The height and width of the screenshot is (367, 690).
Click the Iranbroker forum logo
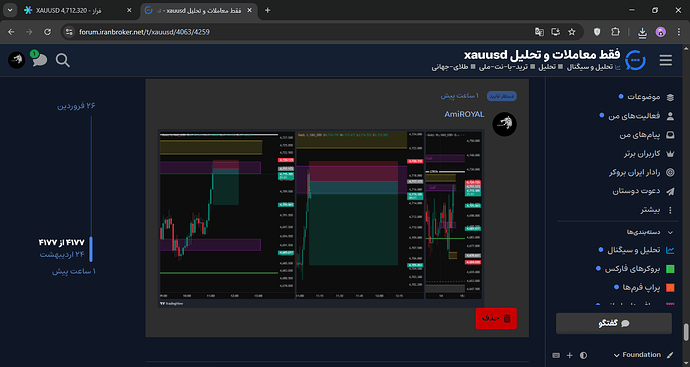tap(635, 60)
